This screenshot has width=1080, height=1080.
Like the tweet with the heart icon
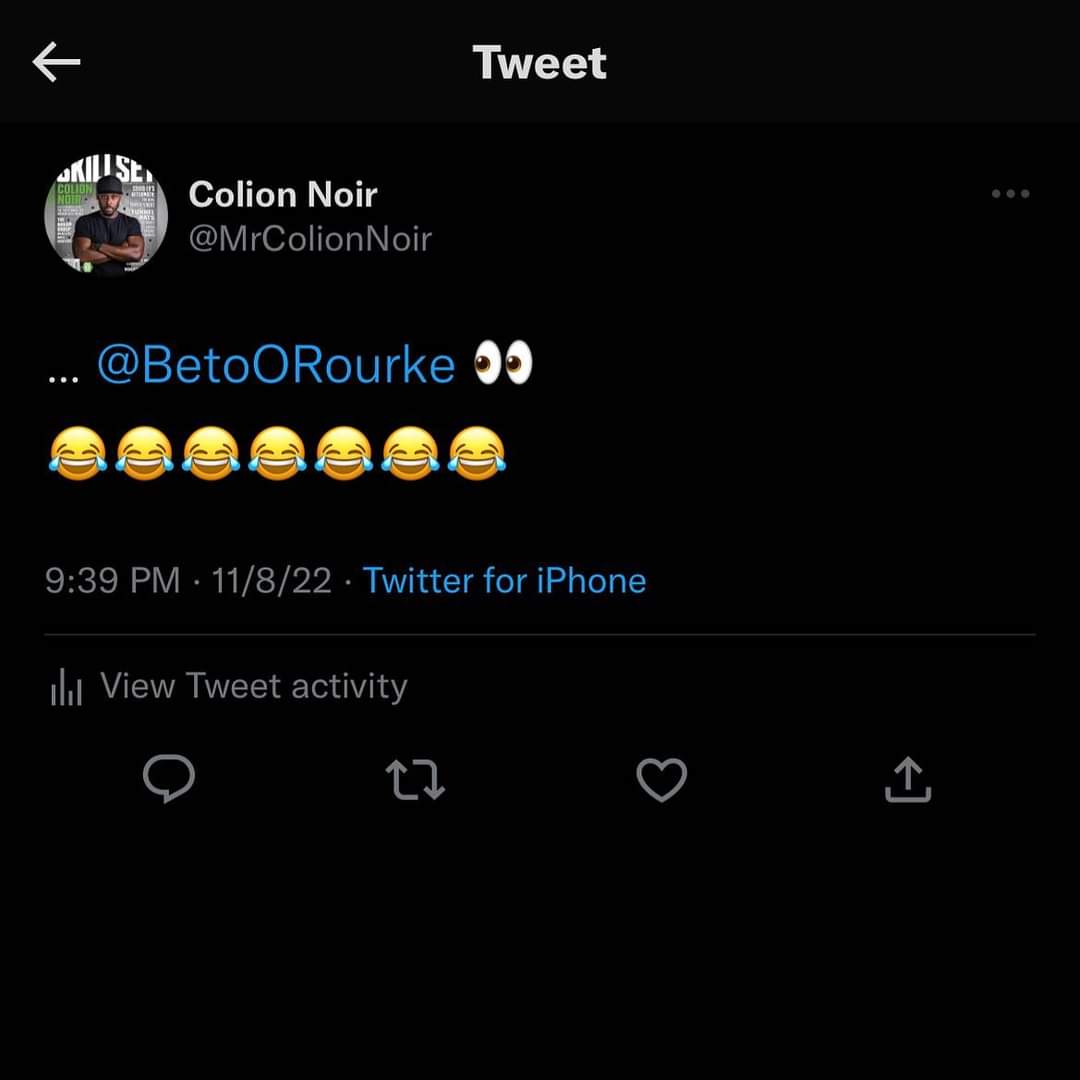click(x=662, y=779)
